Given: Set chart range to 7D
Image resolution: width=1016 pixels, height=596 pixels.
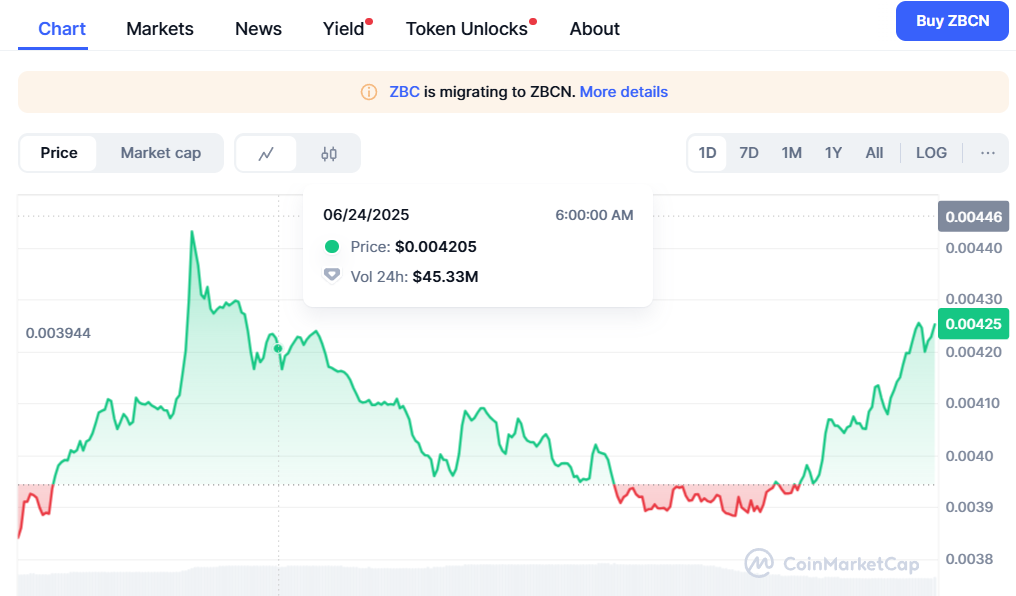Looking at the screenshot, I should pyautogui.click(x=748, y=153).
